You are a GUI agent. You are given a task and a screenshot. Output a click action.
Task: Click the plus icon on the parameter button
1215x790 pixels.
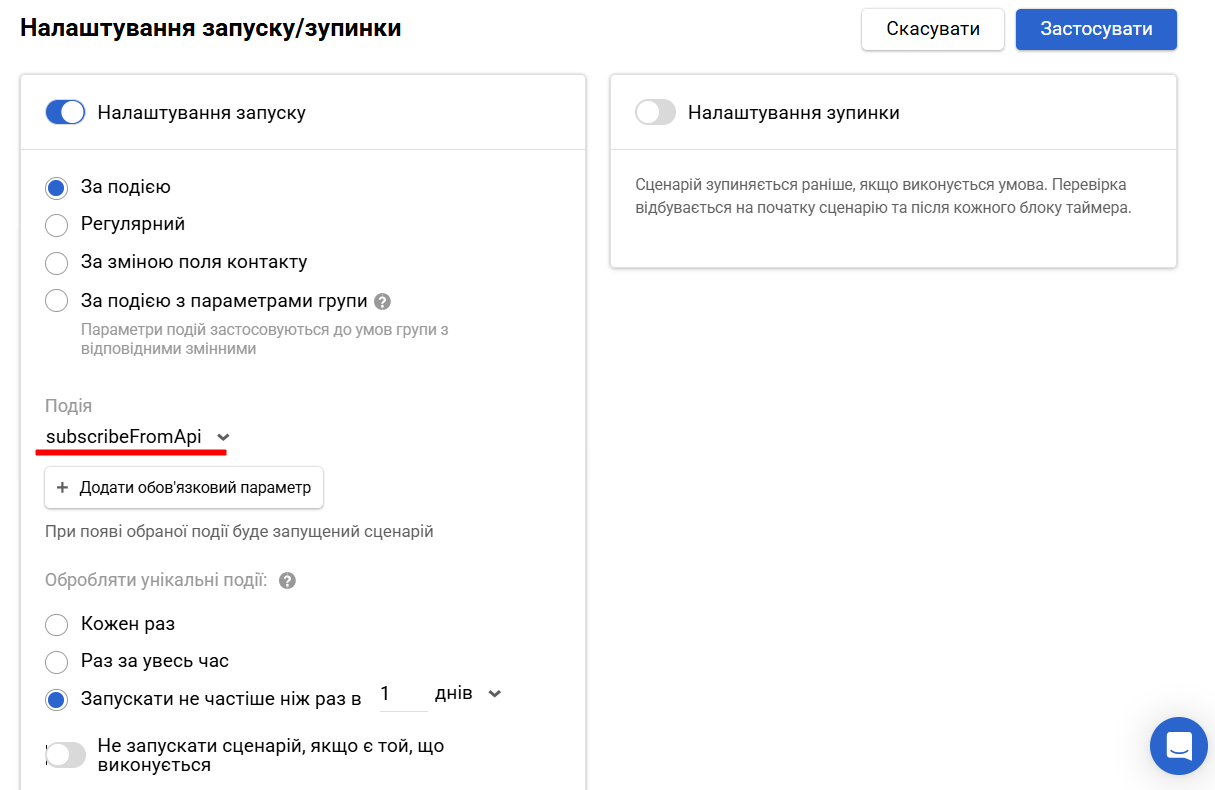coord(62,487)
